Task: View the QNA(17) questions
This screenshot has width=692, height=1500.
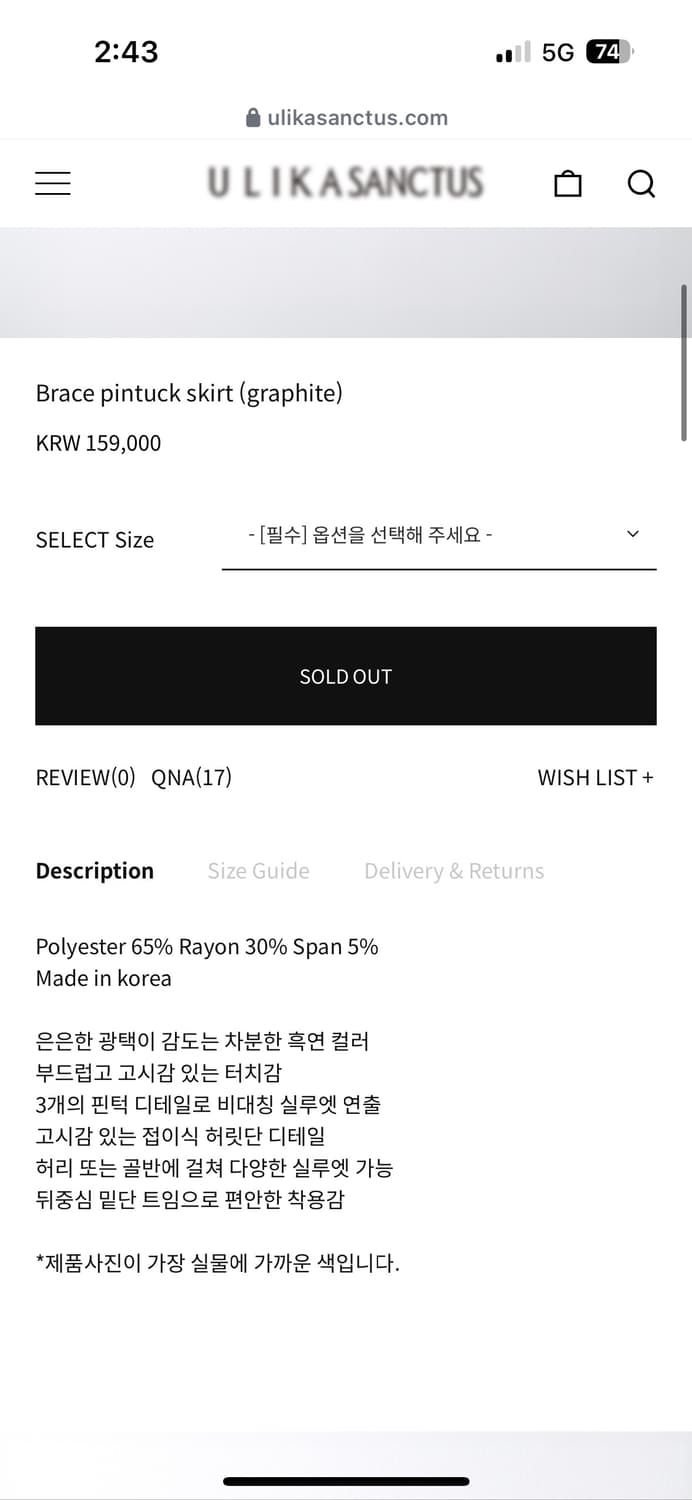Action: click(x=192, y=777)
